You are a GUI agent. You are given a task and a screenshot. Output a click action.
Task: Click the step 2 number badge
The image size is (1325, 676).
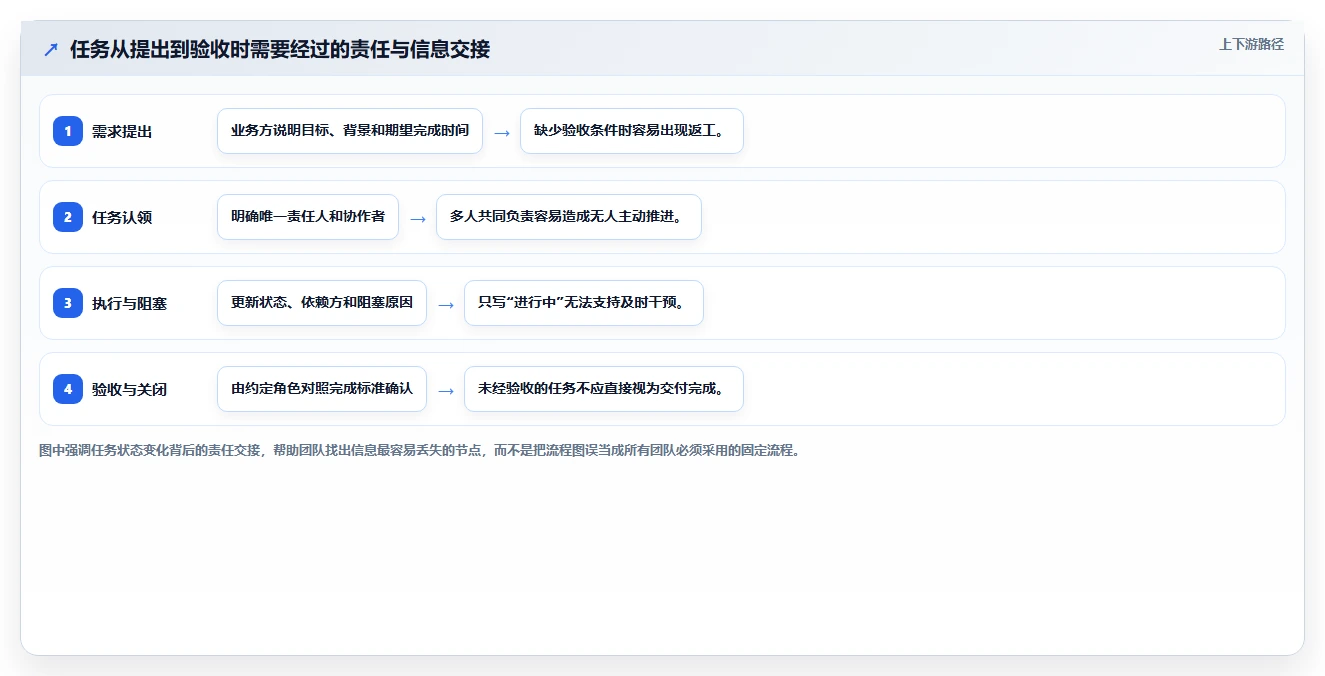pos(68,217)
